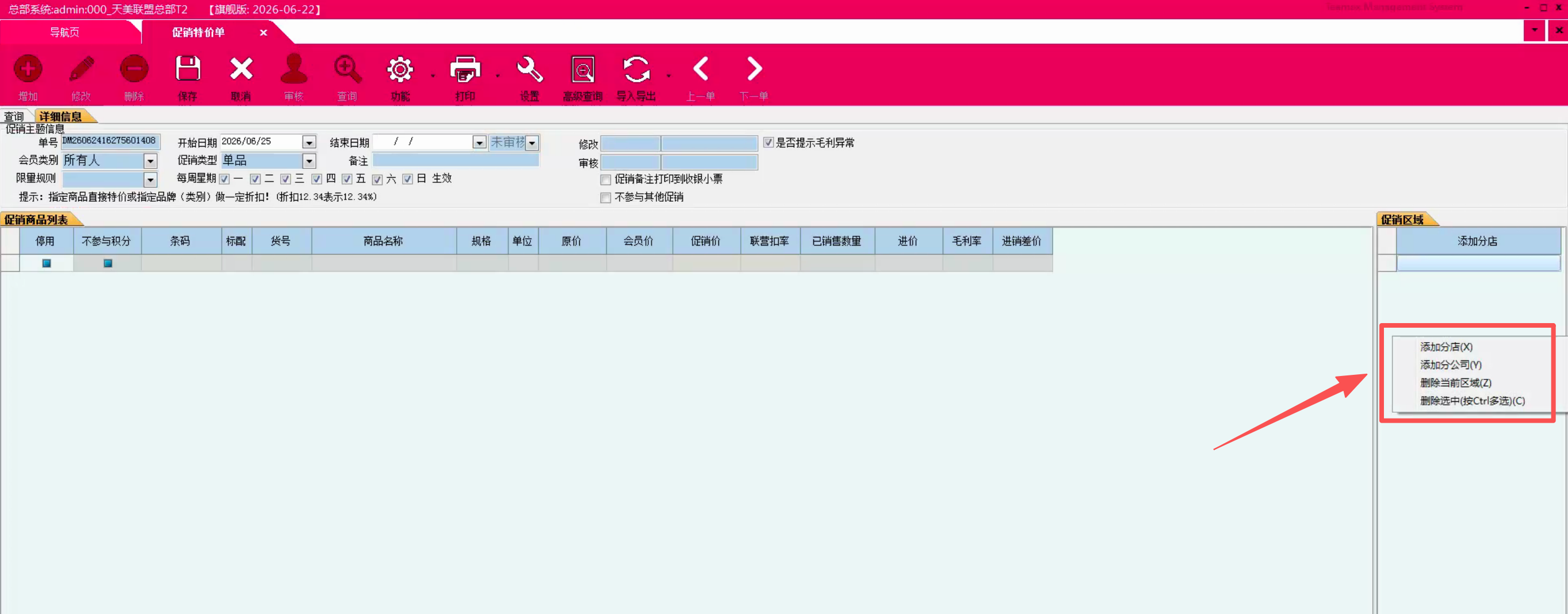Toggle Thursday (四) weekday checkbox
Viewport: 1568px width, 614px height.
point(316,179)
